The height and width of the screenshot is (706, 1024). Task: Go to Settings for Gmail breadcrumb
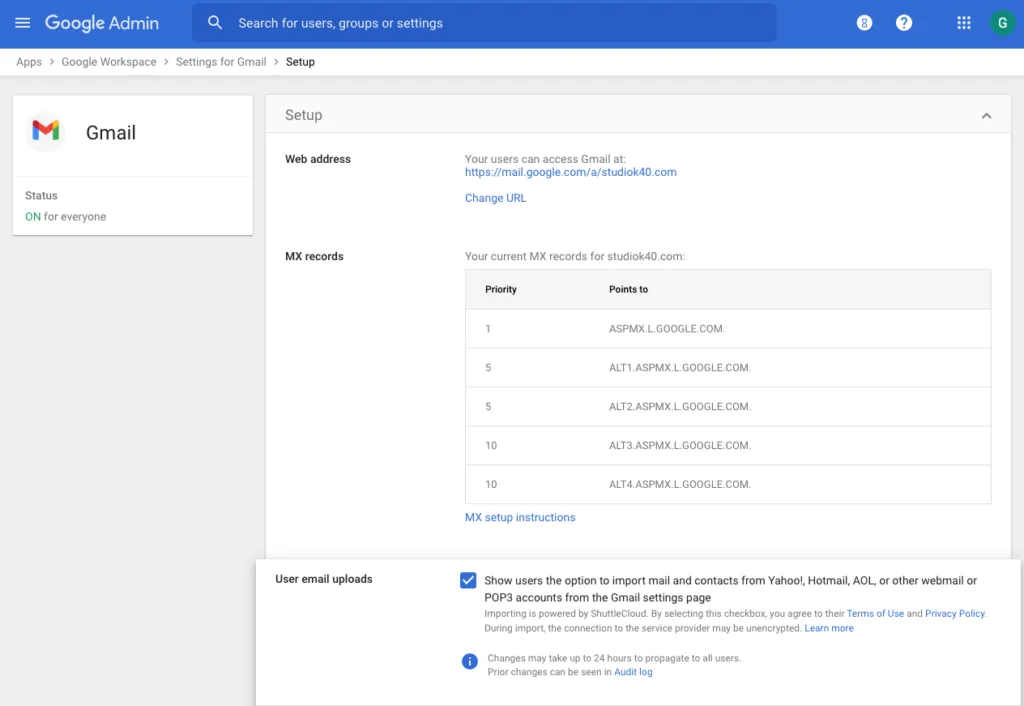coord(221,62)
